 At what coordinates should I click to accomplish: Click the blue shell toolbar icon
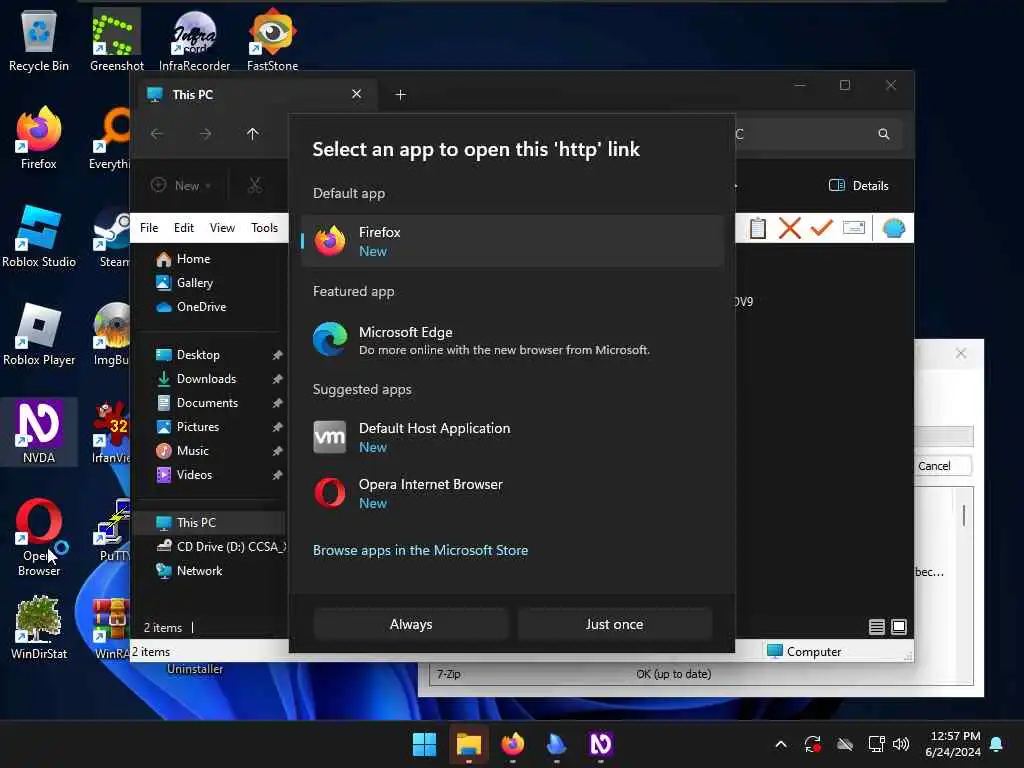tap(893, 229)
